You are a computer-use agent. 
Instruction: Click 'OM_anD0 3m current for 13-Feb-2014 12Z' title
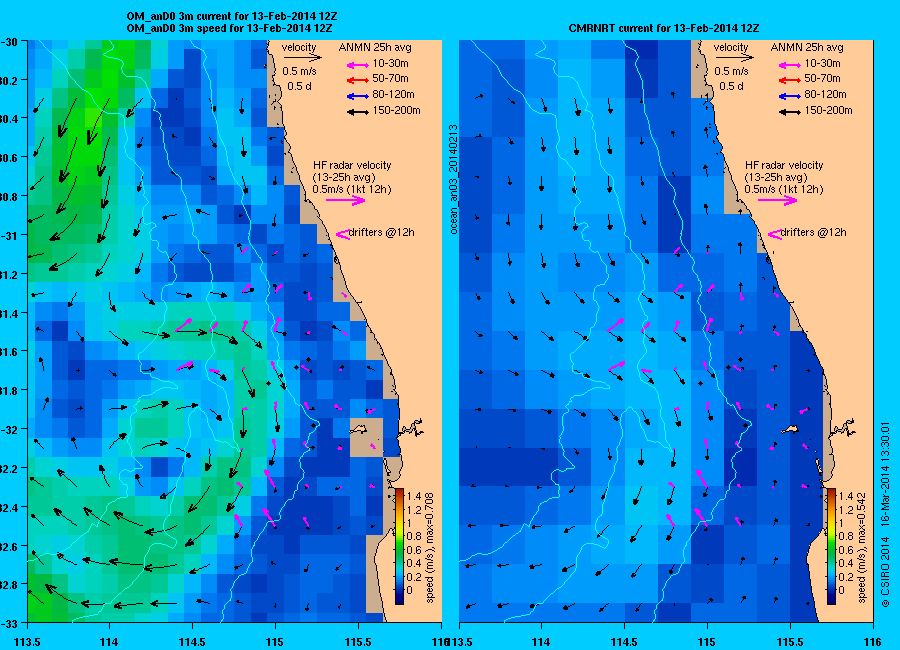[x=232, y=16]
